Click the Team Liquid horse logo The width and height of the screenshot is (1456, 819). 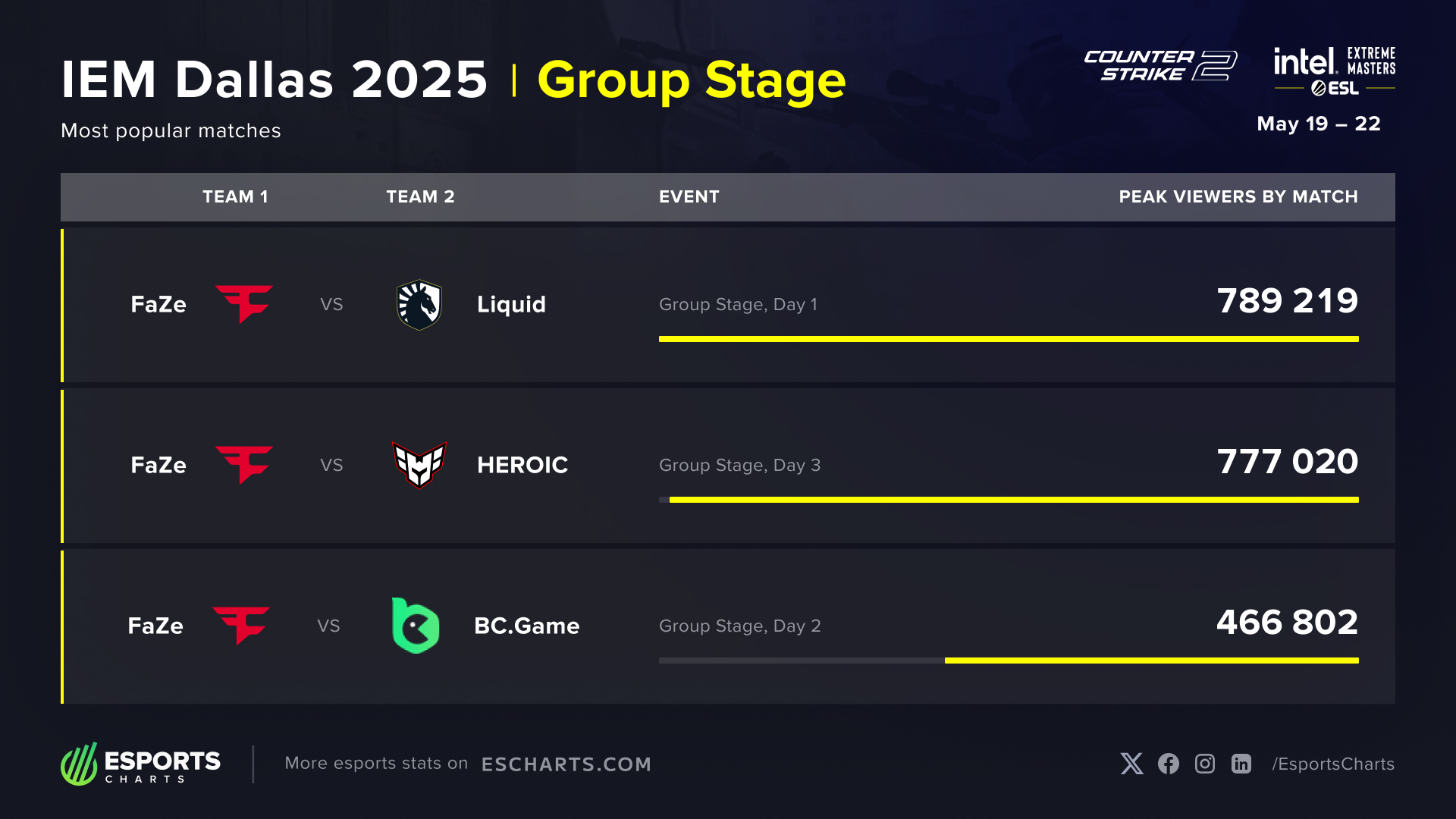tap(419, 305)
